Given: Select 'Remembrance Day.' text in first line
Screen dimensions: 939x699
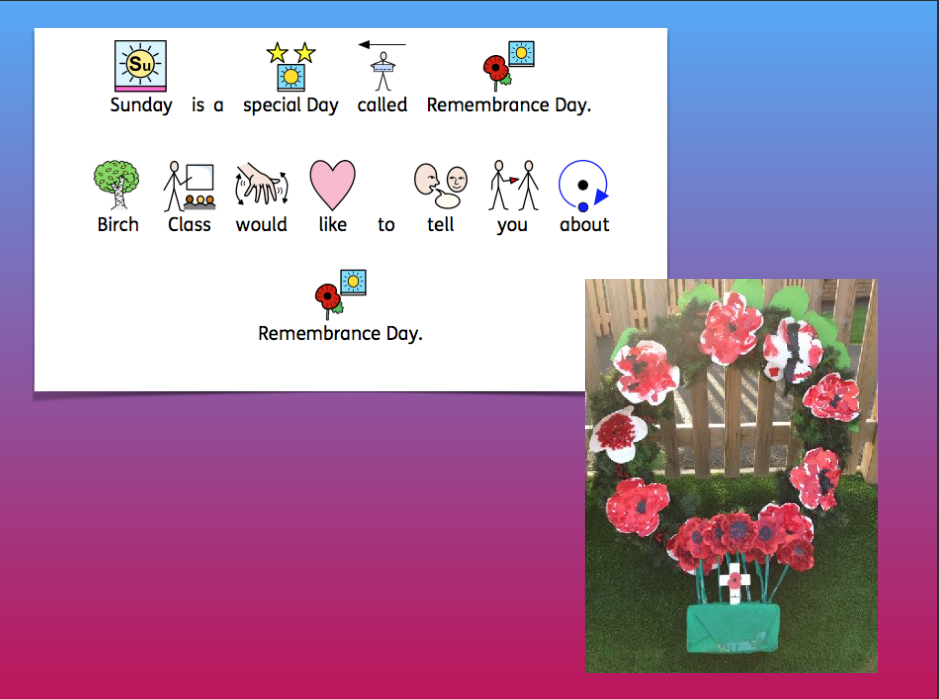Looking at the screenshot, I should click(508, 105).
